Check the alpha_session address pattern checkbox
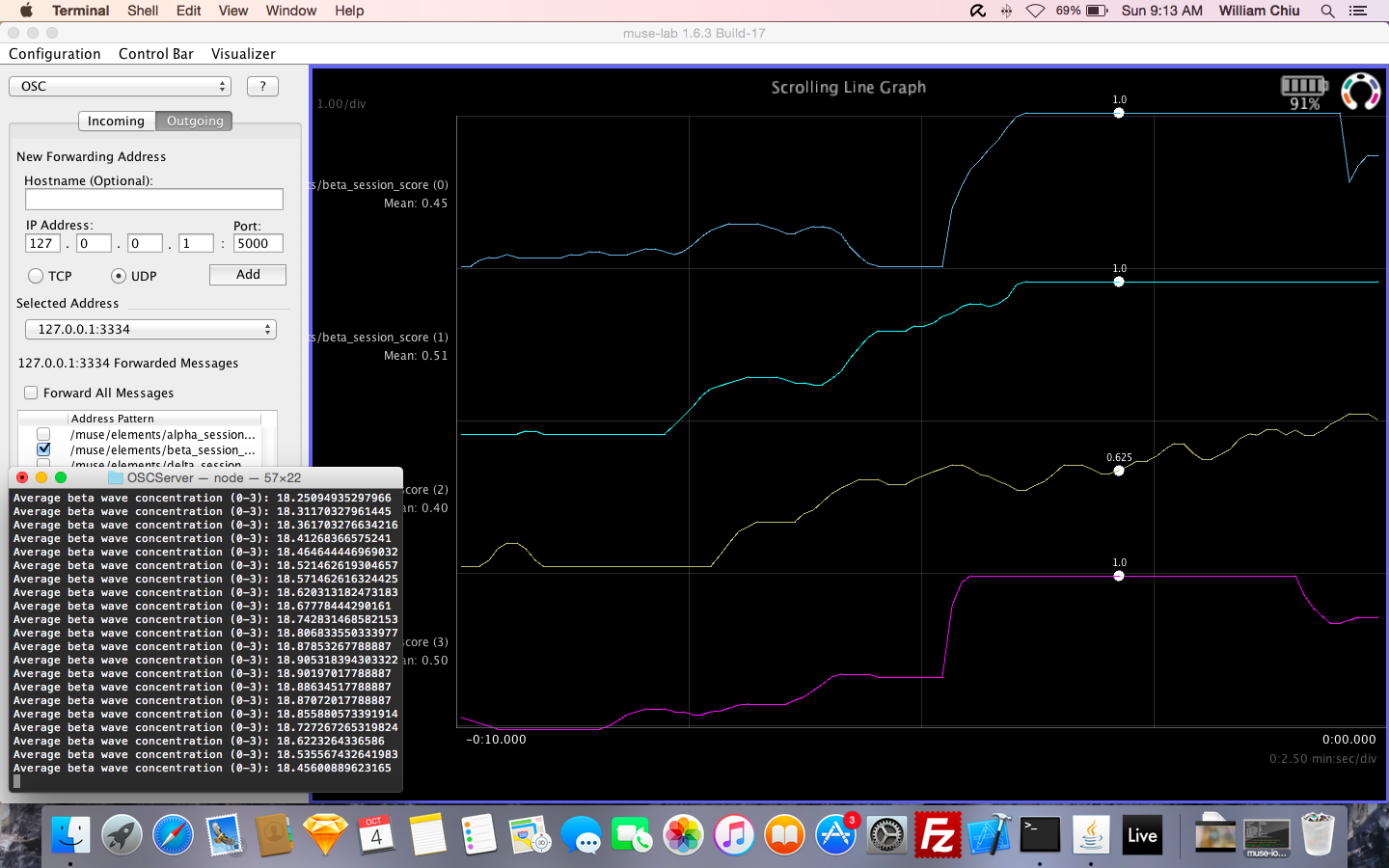The image size is (1389, 868). 43,434
